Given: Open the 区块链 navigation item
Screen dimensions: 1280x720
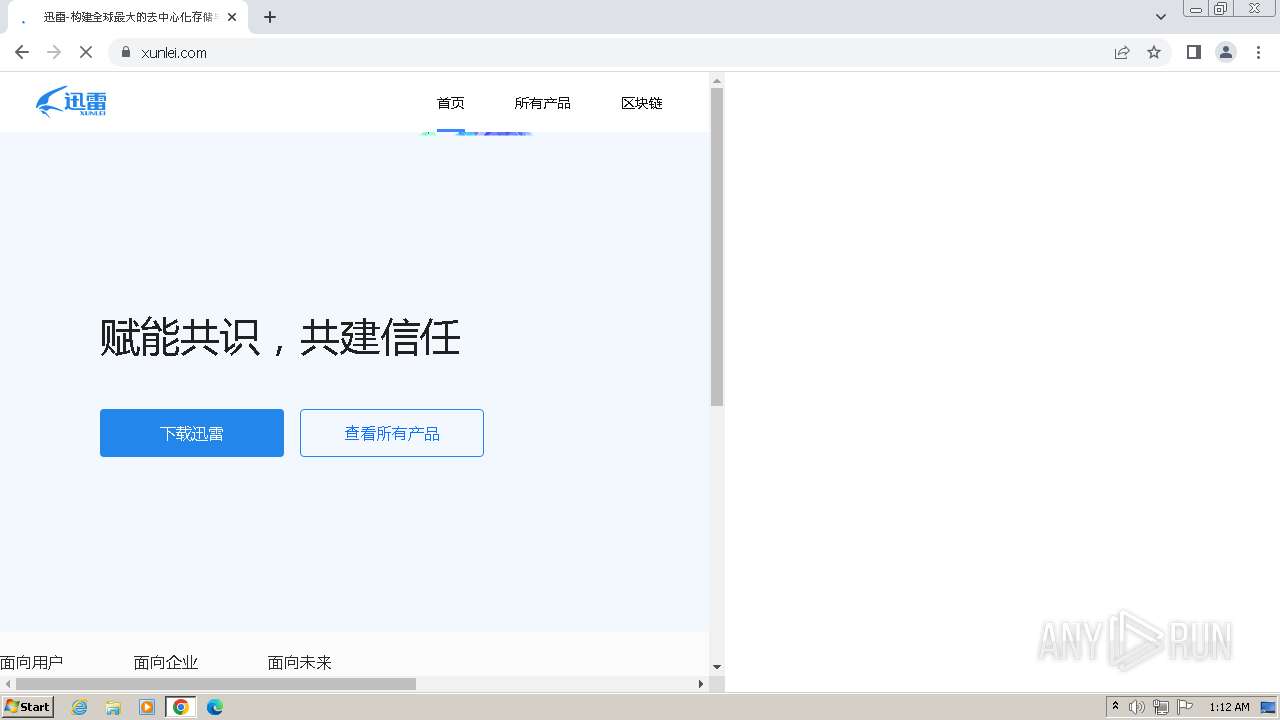Looking at the screenshot, I should click(x=642, y=103).
